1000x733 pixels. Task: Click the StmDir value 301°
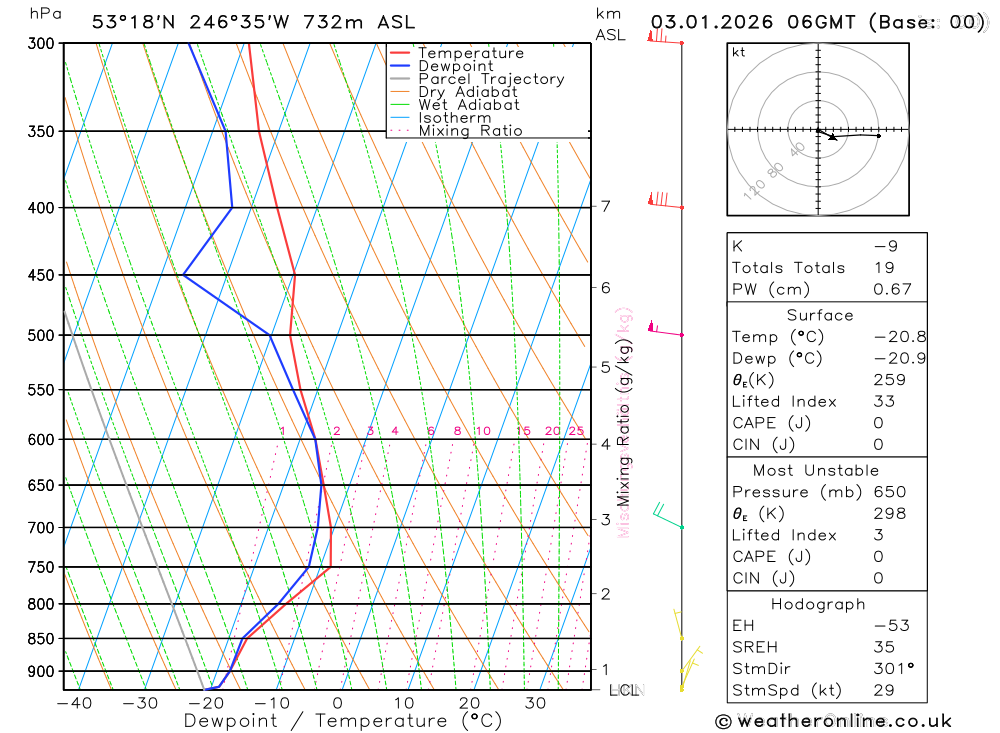(894, 669)
